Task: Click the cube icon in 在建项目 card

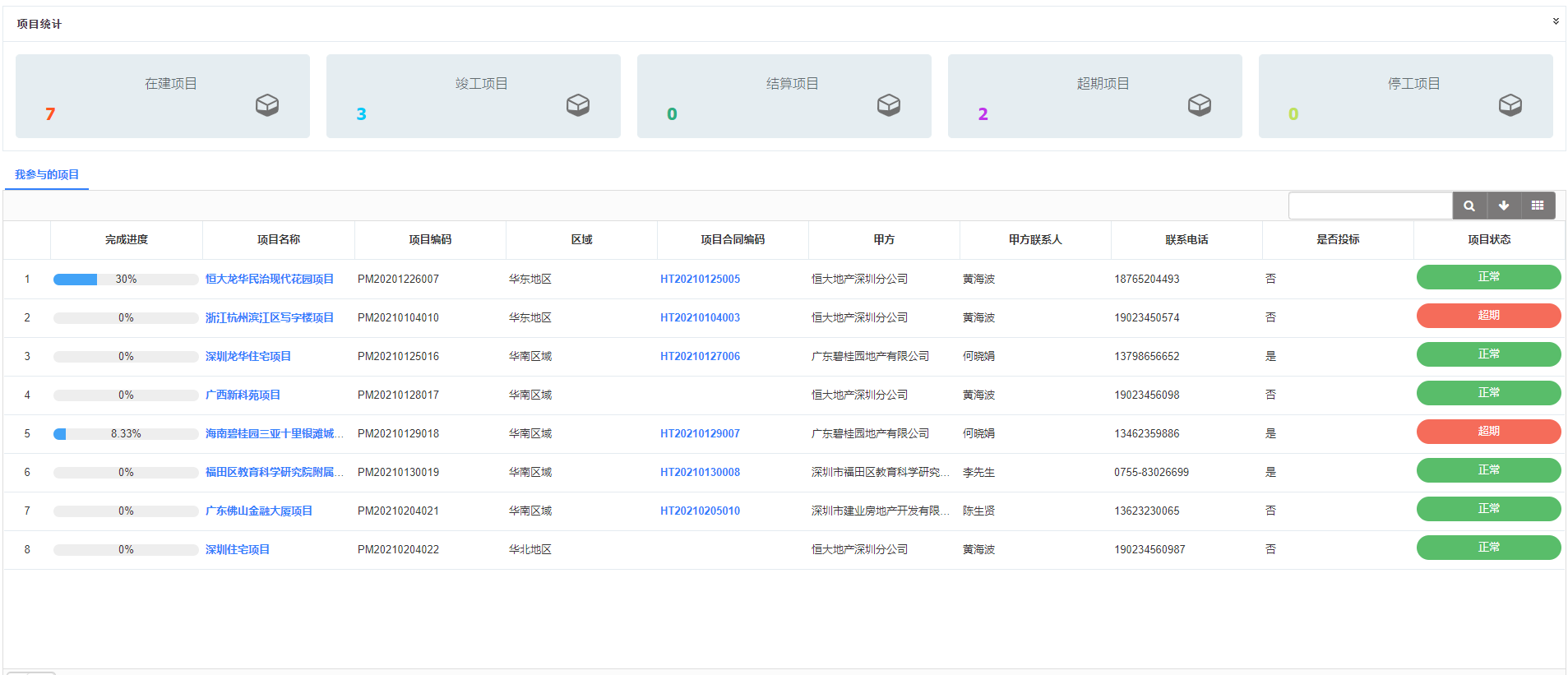Action: 267,104
